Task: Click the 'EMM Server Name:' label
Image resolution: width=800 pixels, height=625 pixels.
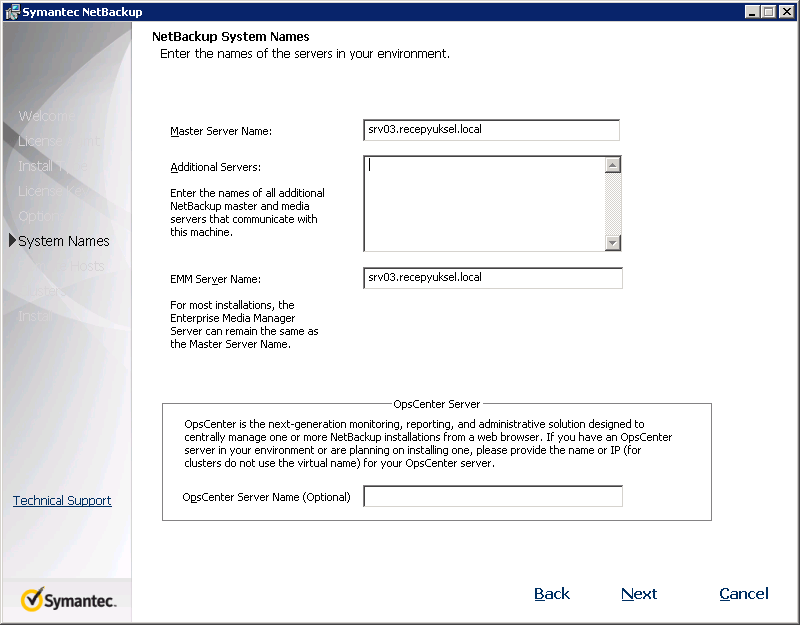Action: tap(215, 279)
